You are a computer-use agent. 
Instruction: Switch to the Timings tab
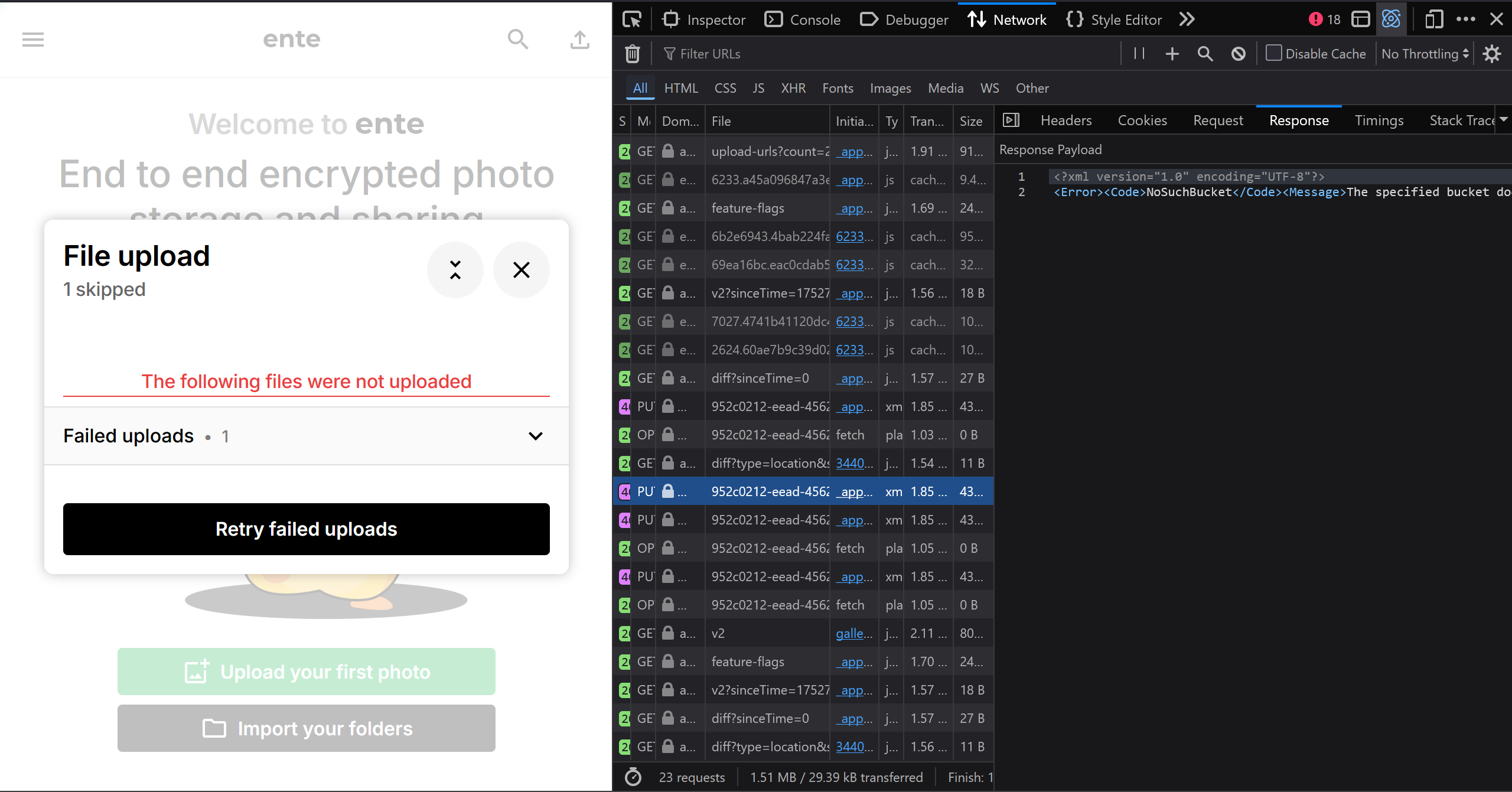tap(1379, 120)
